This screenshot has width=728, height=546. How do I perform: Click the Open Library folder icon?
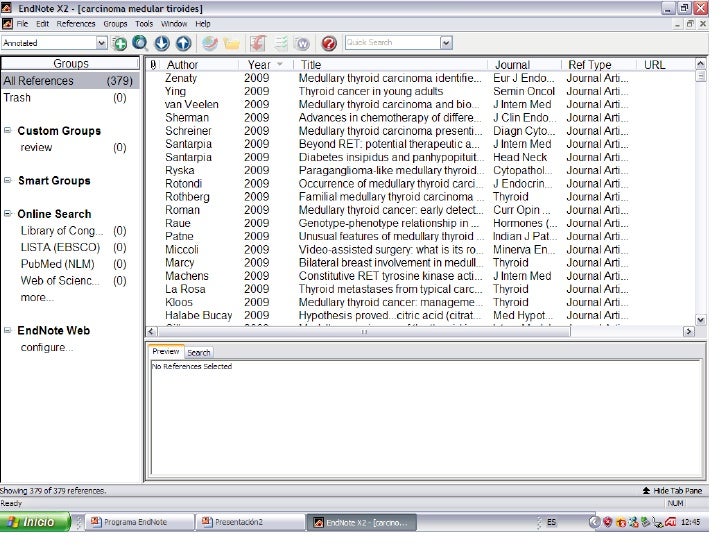[232, 43]
